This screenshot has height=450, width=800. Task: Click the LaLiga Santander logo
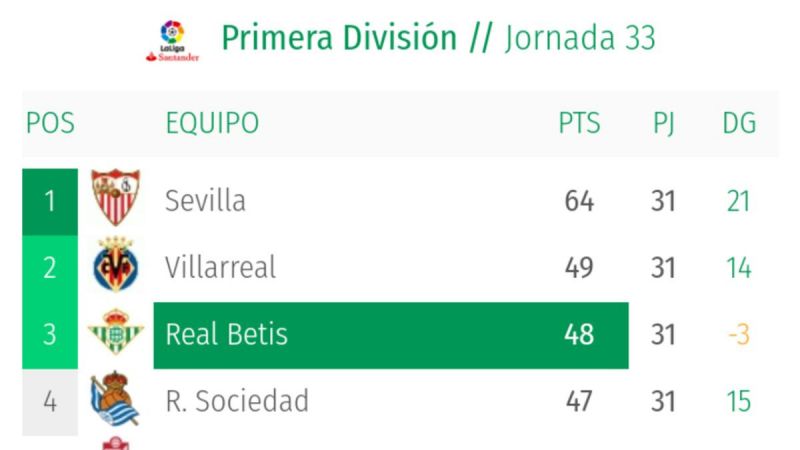click(172, 41)
